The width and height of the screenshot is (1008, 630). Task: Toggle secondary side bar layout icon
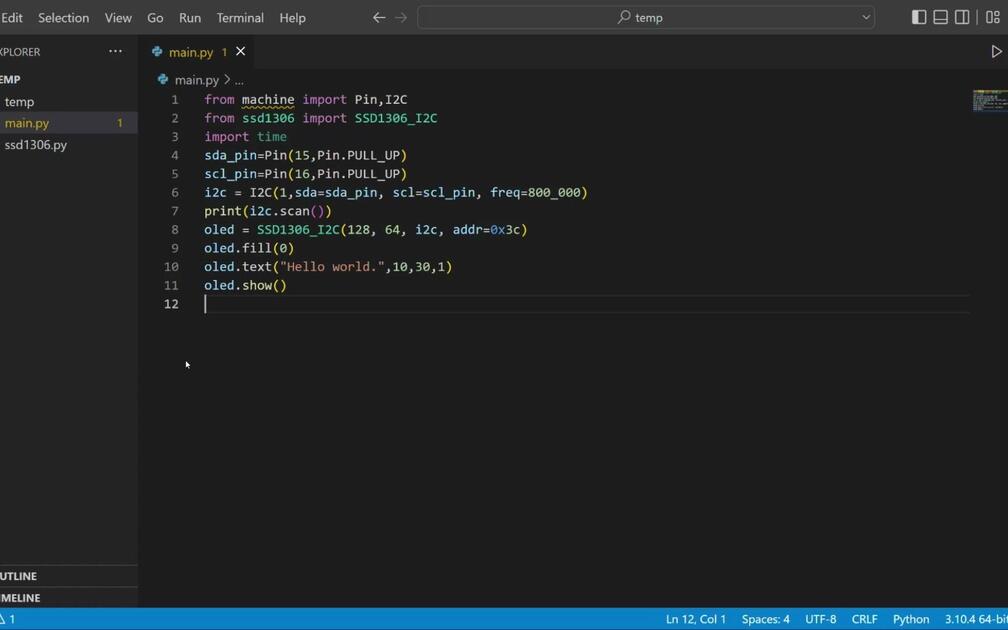point(962,17)
